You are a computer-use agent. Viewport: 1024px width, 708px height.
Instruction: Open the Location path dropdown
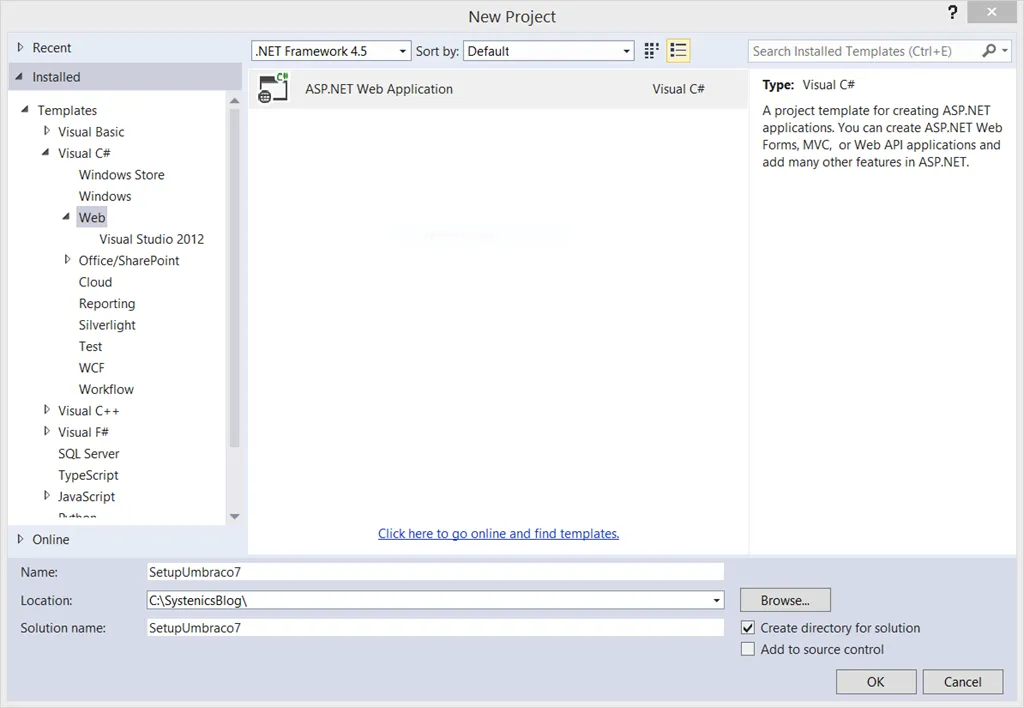717,601
